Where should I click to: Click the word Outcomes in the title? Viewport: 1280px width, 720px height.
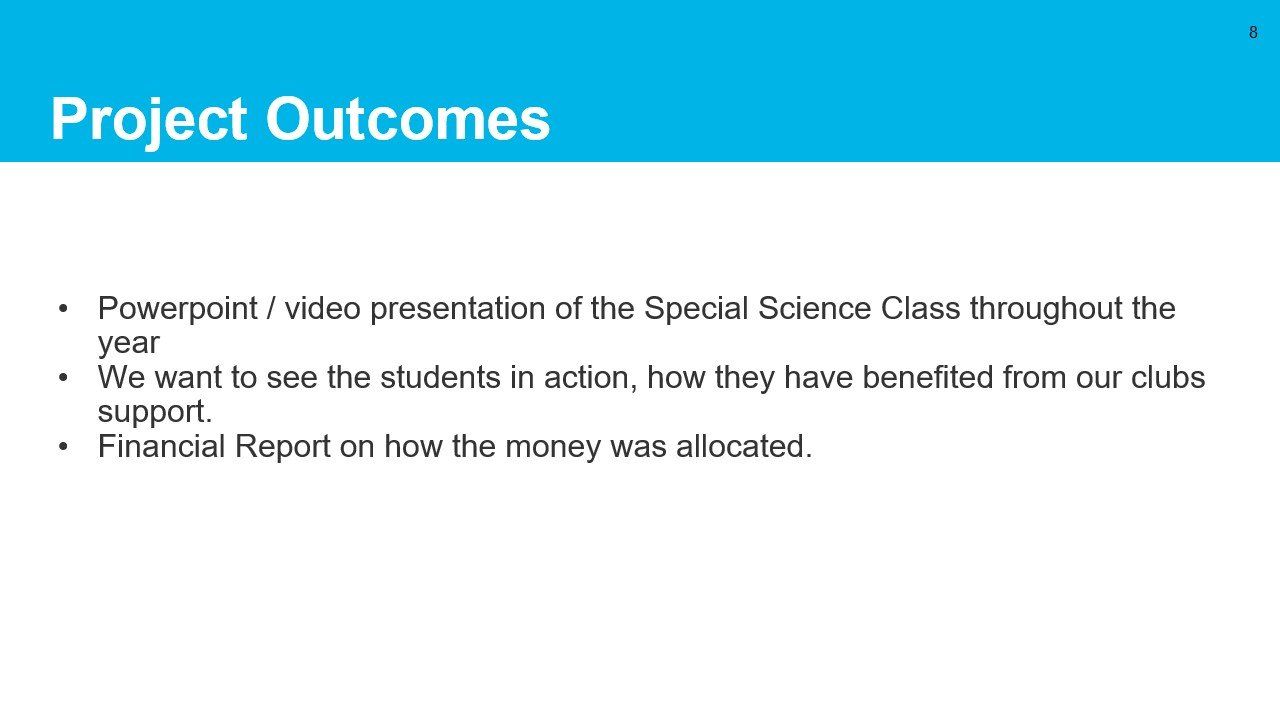click(408, 120)
